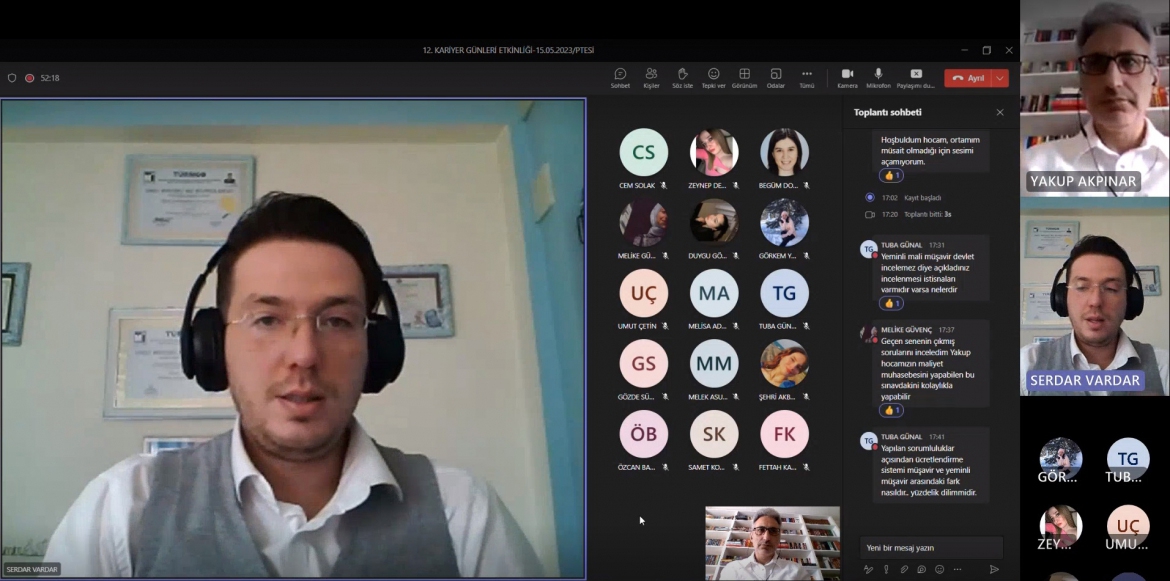Open the emoji picker in compose bar
This screenshot has width=1170, height=581.
tap(939, 569)
